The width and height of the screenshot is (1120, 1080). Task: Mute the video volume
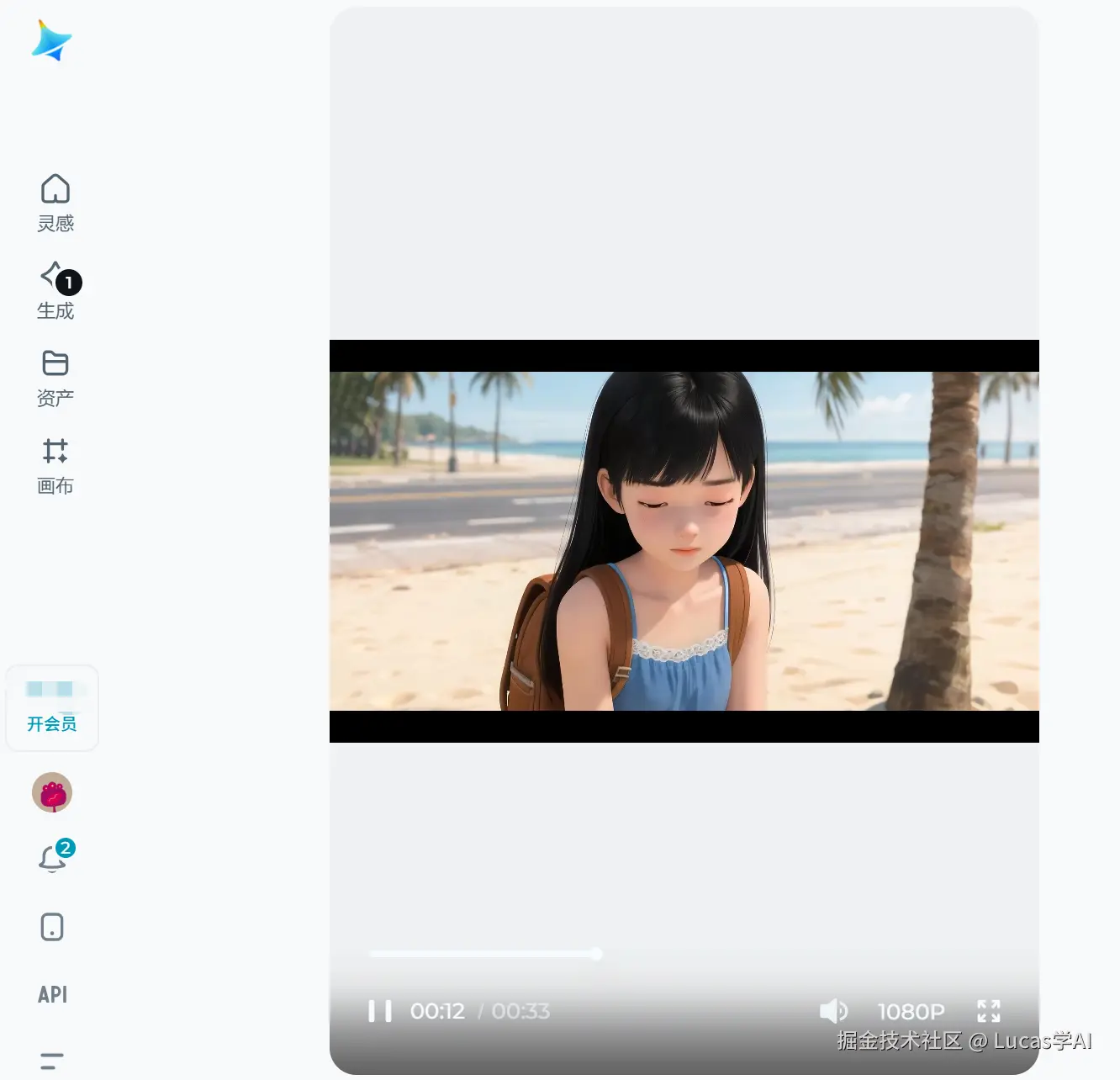click(x=833, y=1011)
